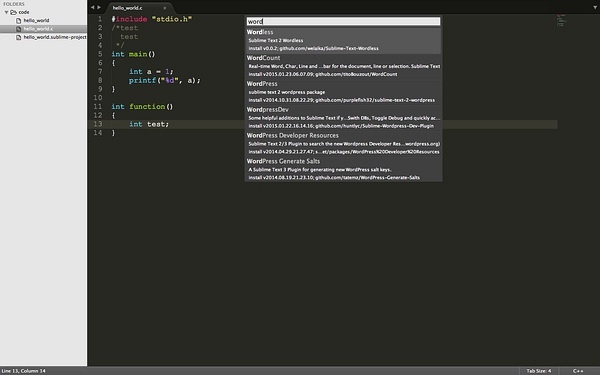This screenshot has width=600, height=375.
Task: Open hello_world file in sidebar
Action: click(x=36, y=21)
